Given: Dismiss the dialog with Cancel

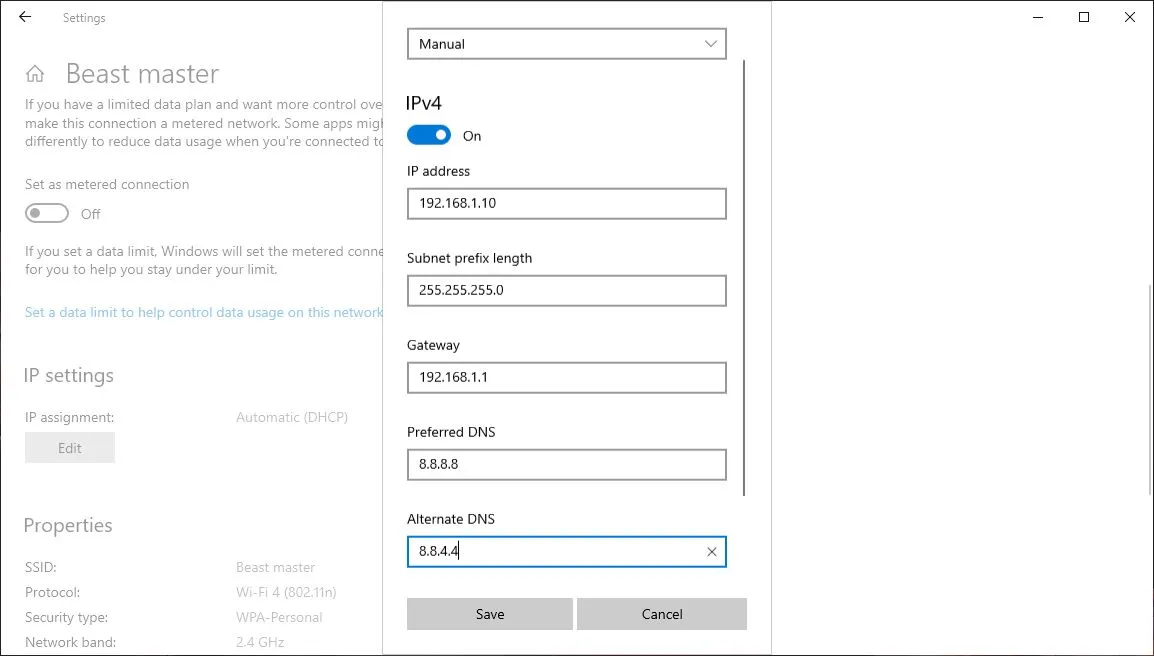Looking at the screenshot, I should click(661, 613).
